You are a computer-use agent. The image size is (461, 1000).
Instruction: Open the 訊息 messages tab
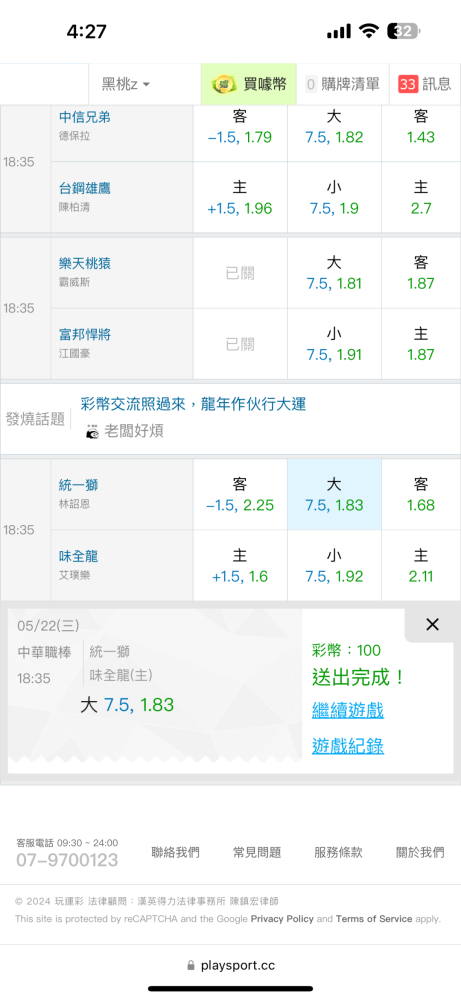(x=425, y=84)
